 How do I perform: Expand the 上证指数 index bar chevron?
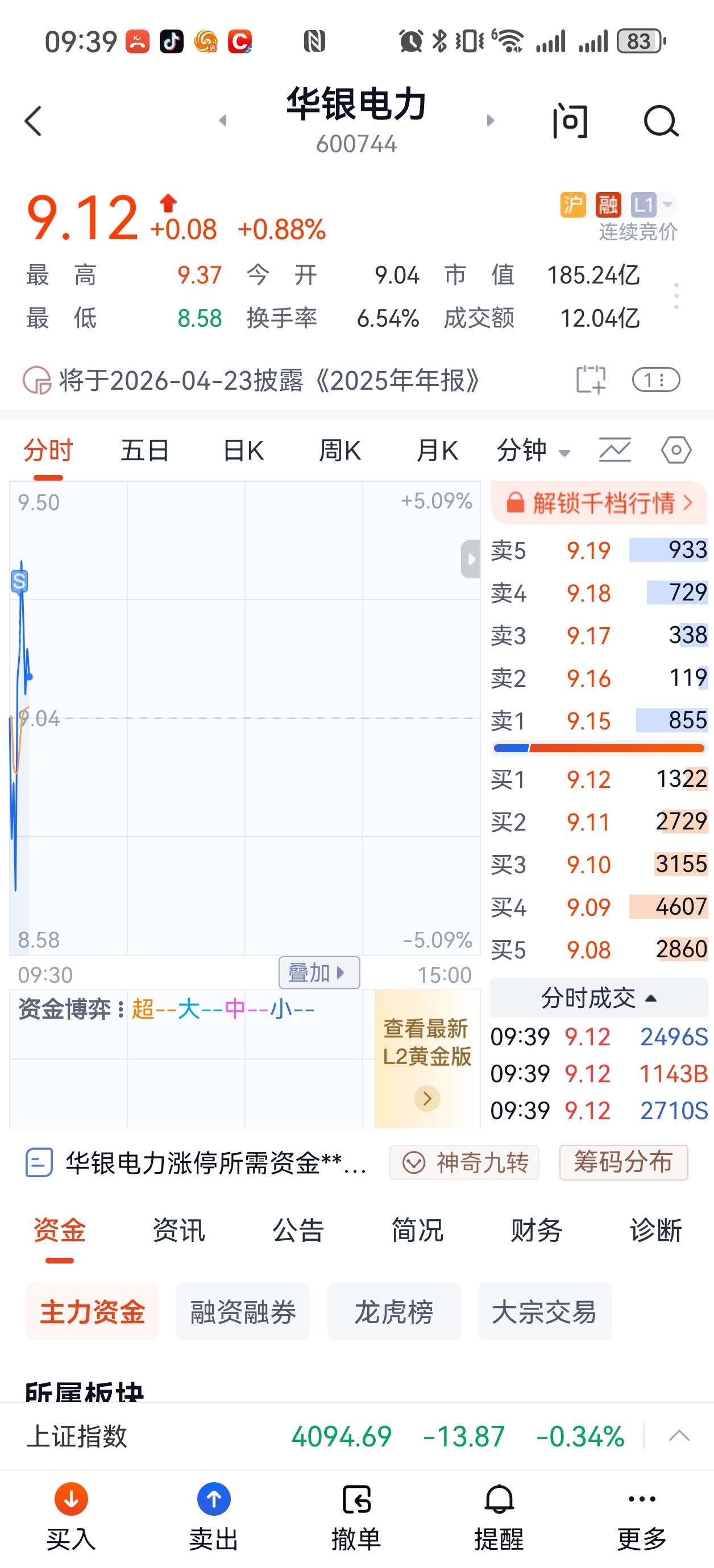(x=679, y=1437)
